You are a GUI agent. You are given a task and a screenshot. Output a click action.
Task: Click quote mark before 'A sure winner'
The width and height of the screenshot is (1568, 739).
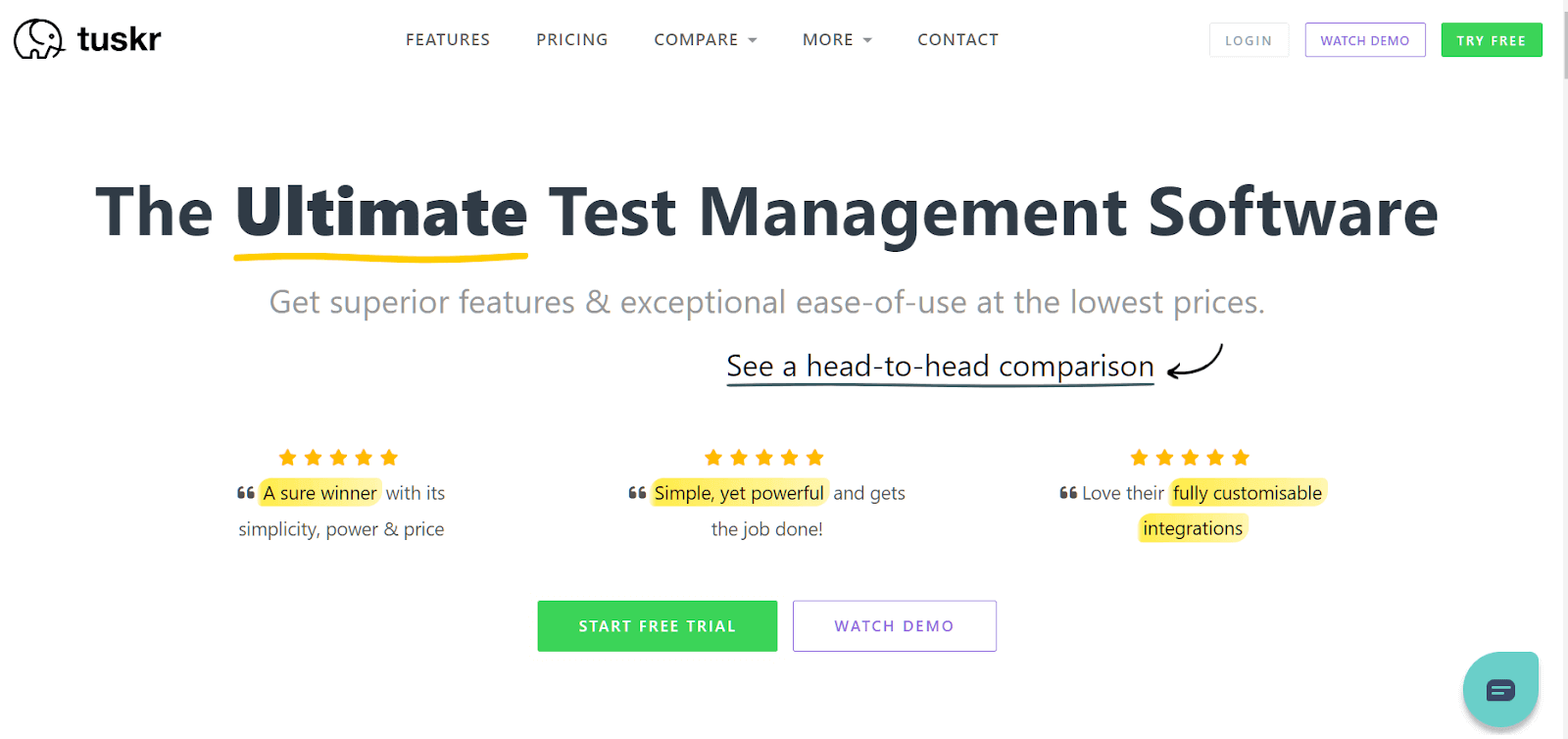(x=246, y=493)
